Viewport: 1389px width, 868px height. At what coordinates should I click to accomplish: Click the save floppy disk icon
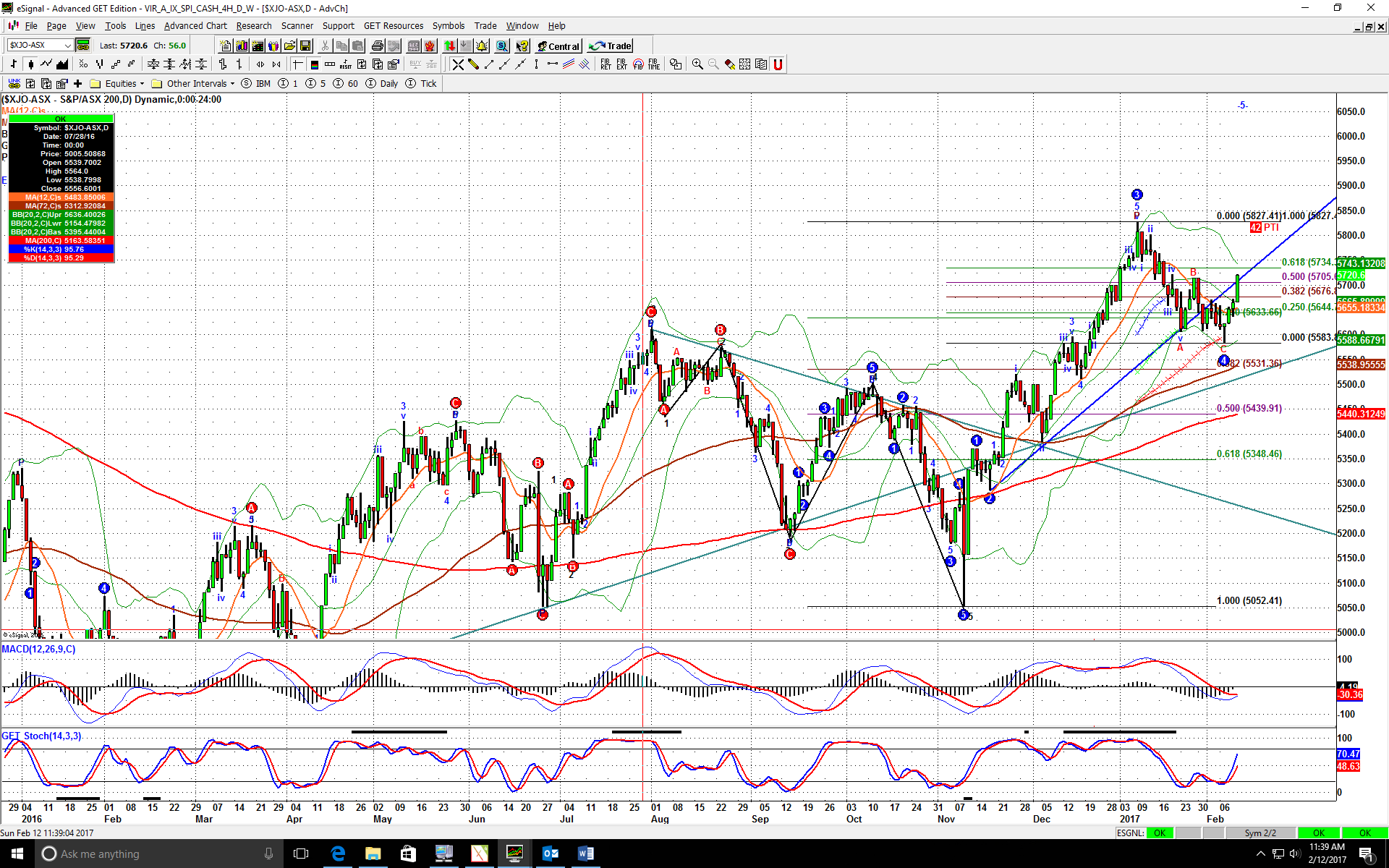[305, 46]
